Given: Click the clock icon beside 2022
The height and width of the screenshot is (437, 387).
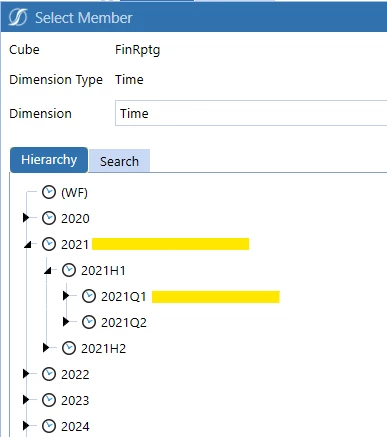Looking at the screenshot, I should click(x=49, y=374).
